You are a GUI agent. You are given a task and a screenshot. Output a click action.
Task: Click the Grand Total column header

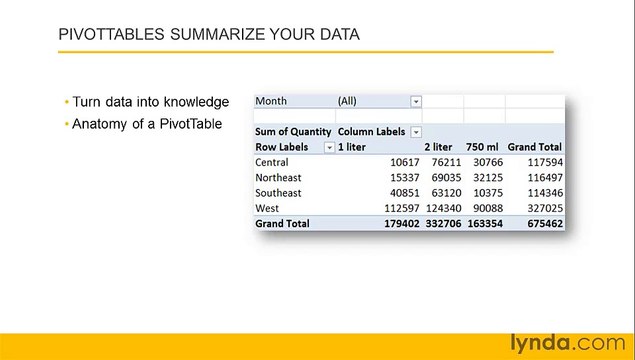[x=535, y=147]
